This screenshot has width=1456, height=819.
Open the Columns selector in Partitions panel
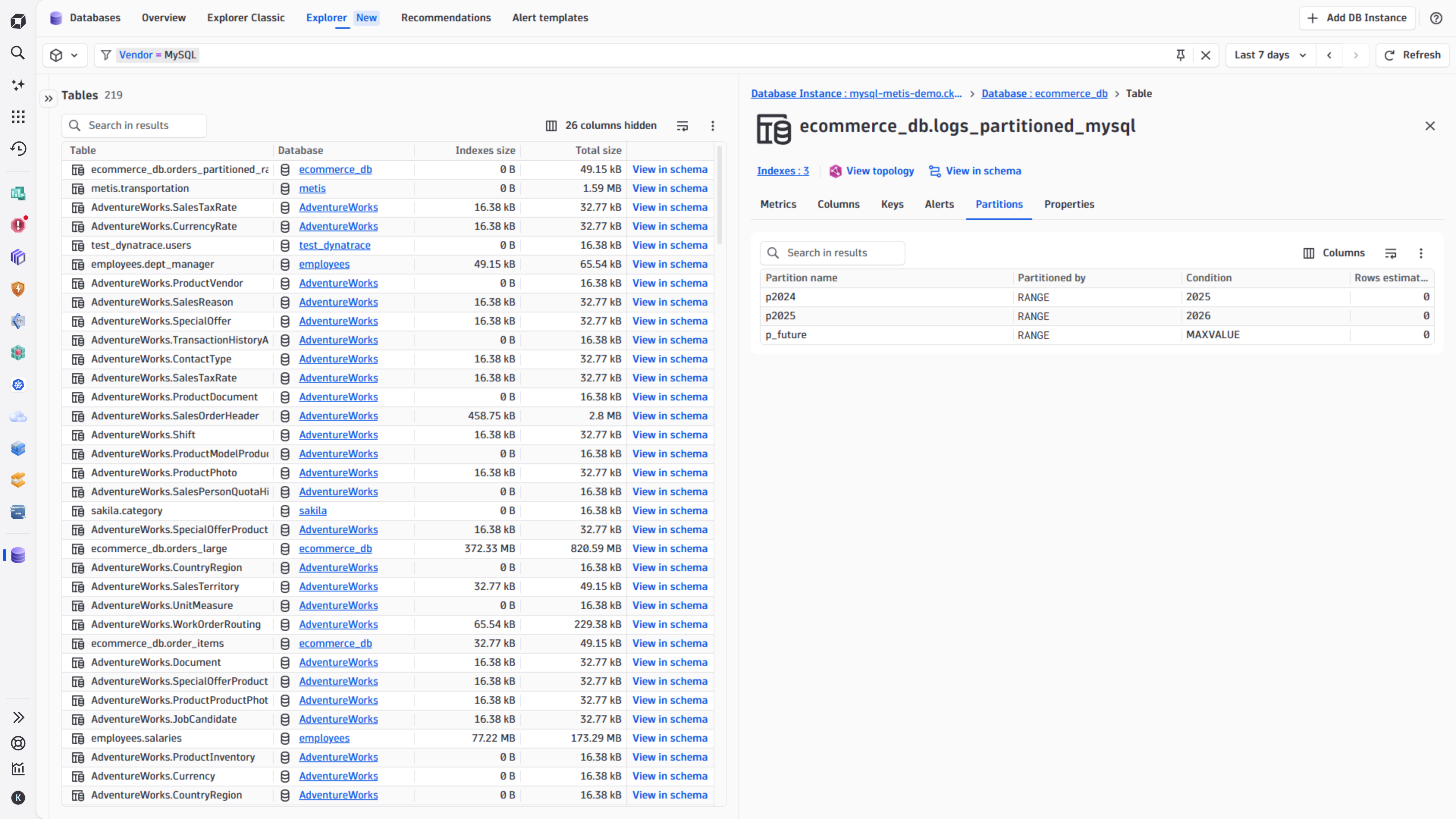[x=1334, y=253]
